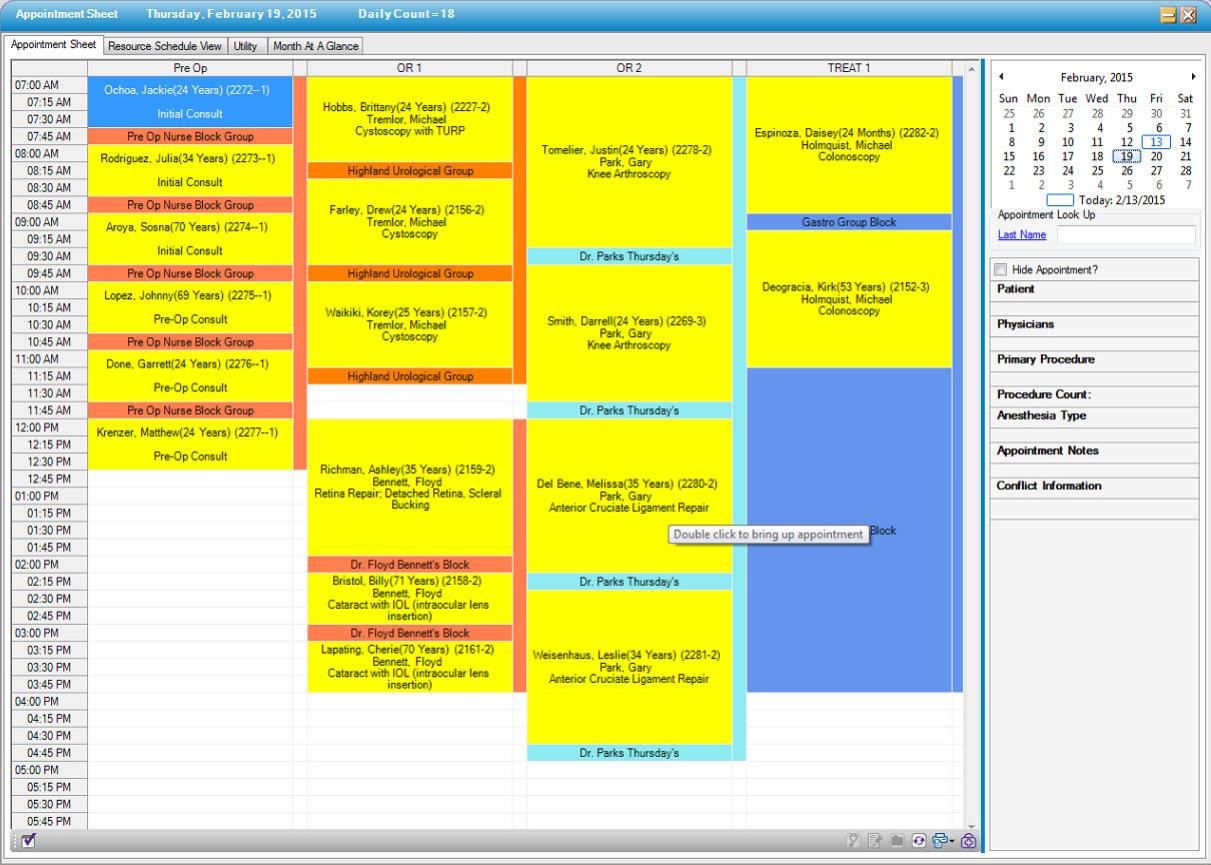Click the greyed-out folder icon in bottom toolbar
The height and width of the screenshot is (865, 1211).
899,841
